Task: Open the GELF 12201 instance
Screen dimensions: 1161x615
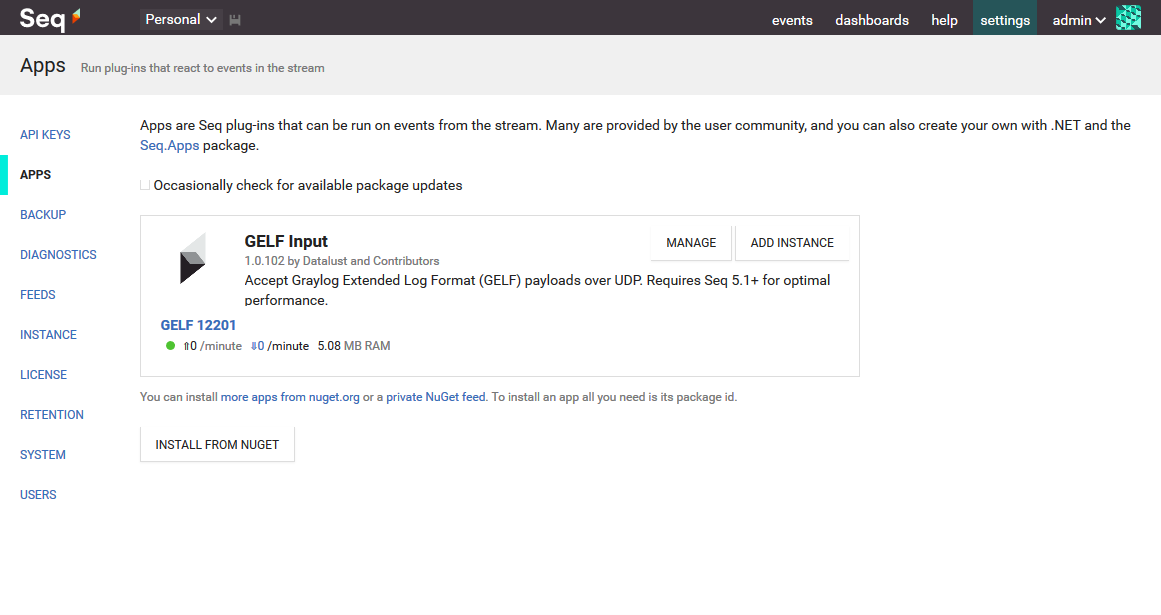Action: pos(198,324)
